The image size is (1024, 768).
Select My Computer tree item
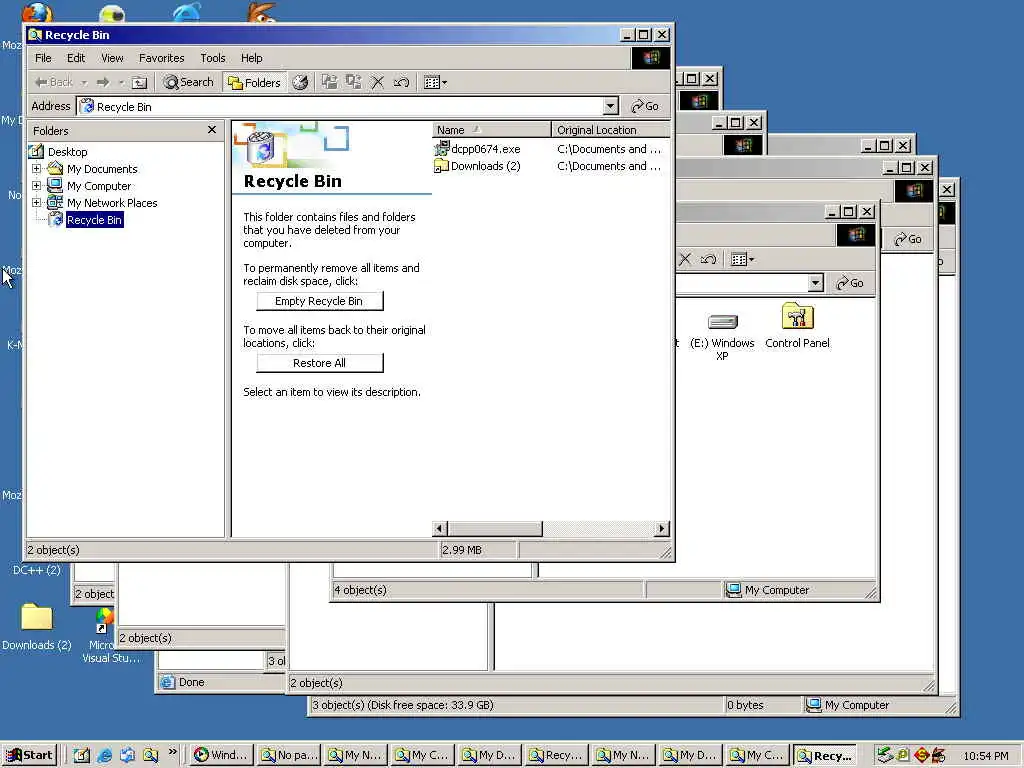coord(99,186)
